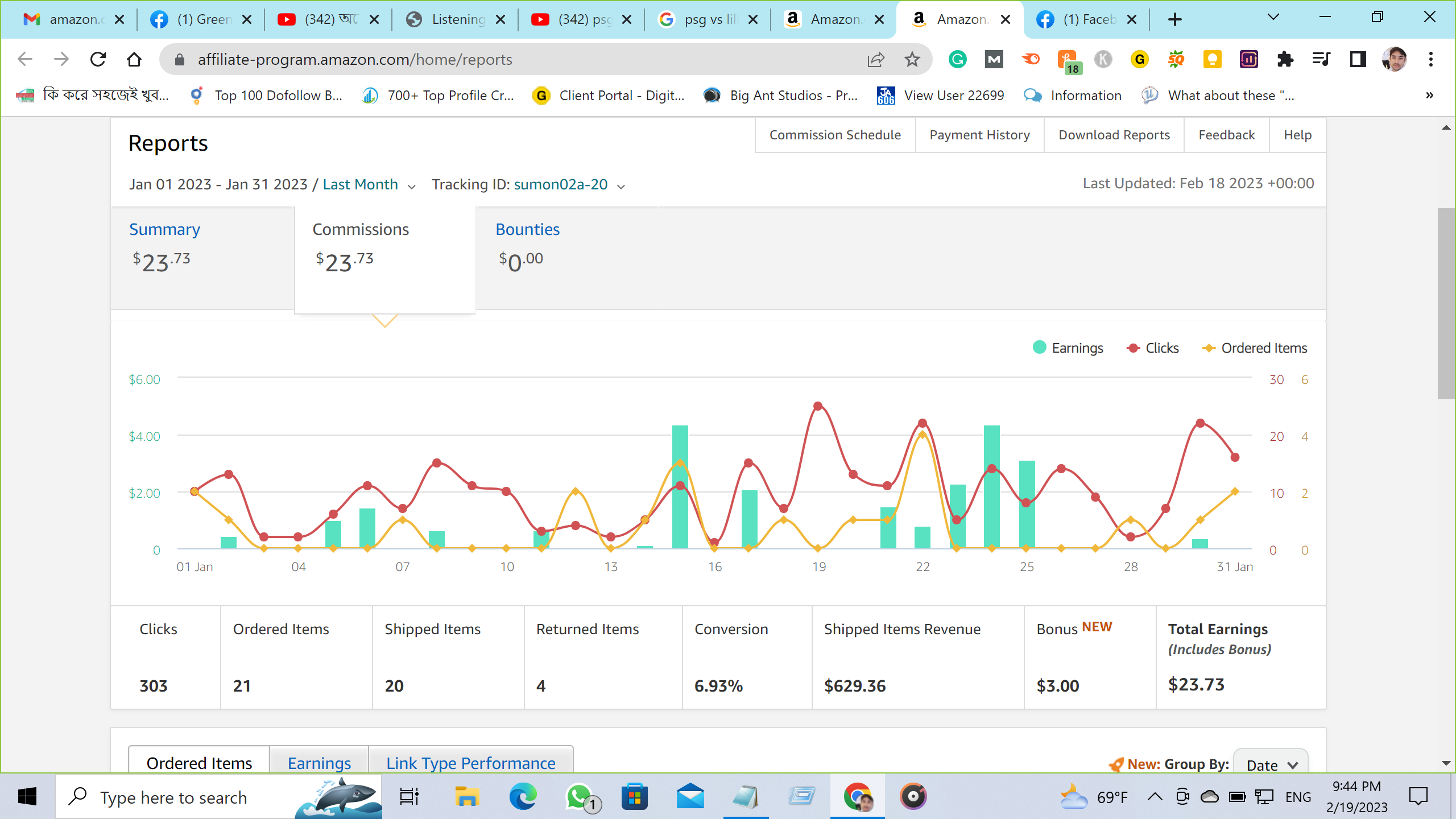Viewport: 1456px width, 819px height.
Task: Toggle the browser side panel icon
Action: [1358, 59]
